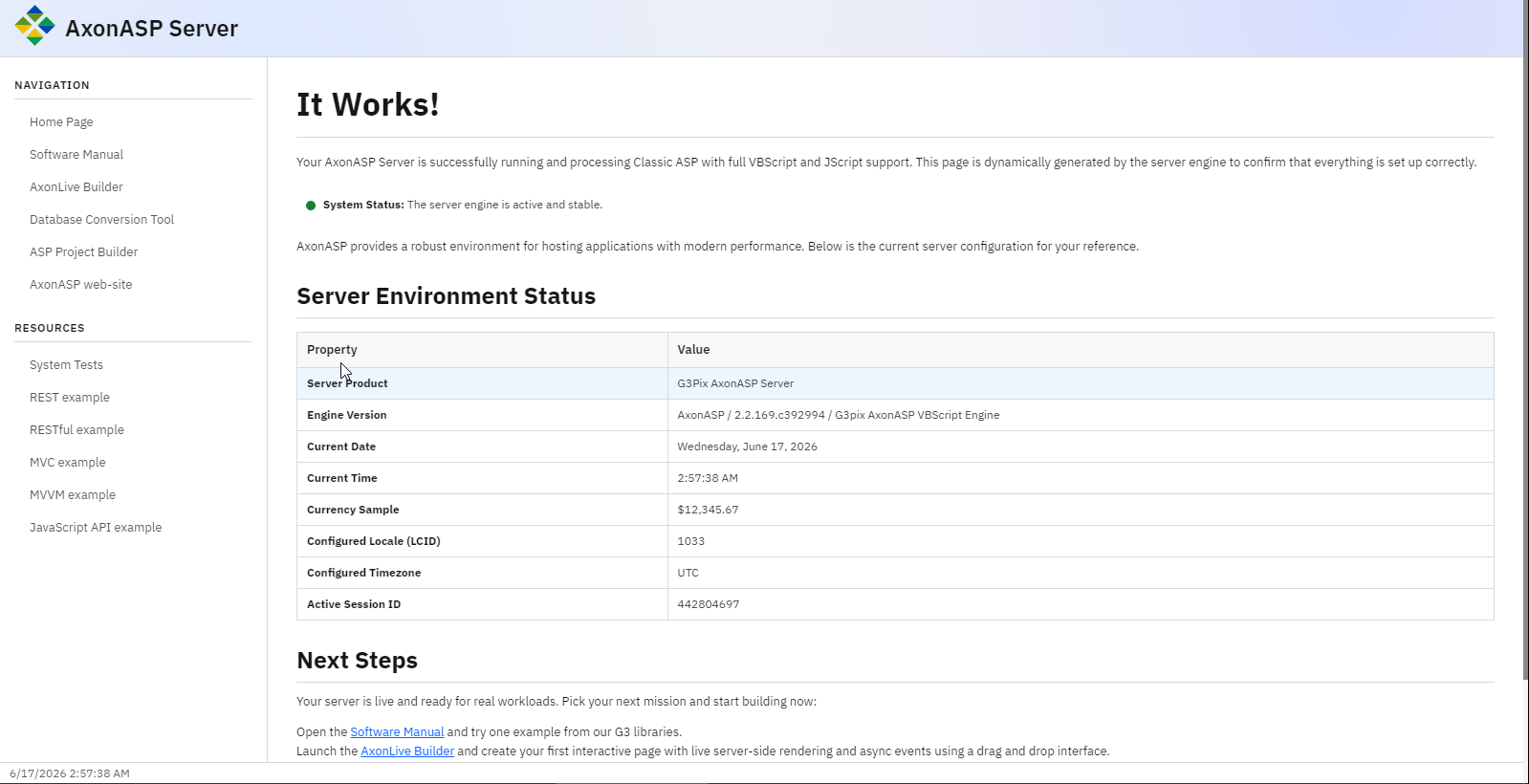Open Home Page in navigation
Image resolution: width=1529 pixels, height=784 pixels.
coord(61,122)
